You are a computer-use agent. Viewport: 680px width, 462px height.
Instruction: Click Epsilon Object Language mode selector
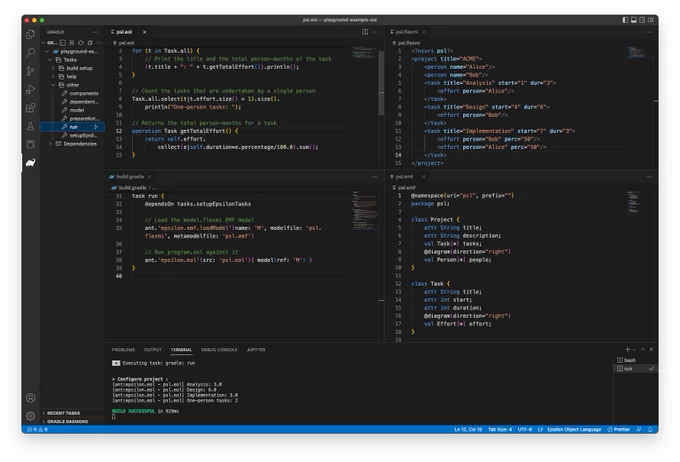[574, 429]
